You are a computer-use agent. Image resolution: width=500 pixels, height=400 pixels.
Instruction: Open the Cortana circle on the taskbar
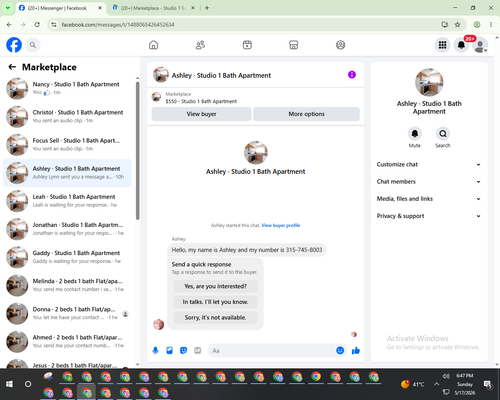(x=28, y=384)
